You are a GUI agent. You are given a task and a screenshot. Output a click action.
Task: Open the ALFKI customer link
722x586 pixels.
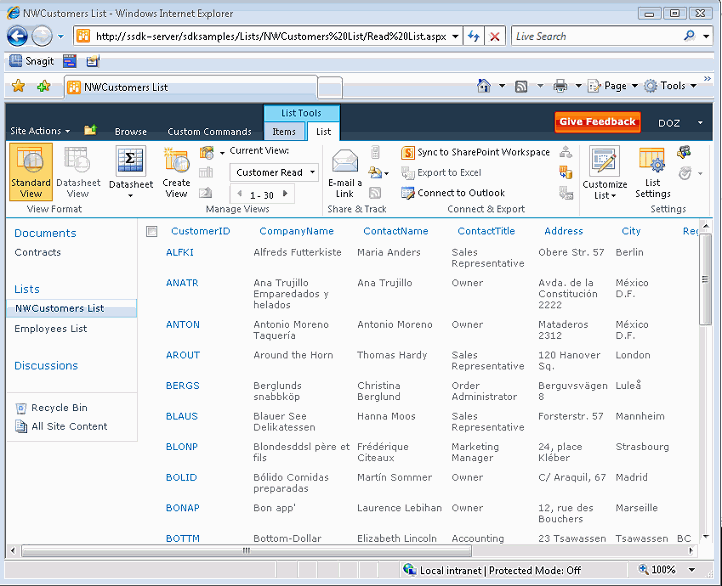click(180, 252)
